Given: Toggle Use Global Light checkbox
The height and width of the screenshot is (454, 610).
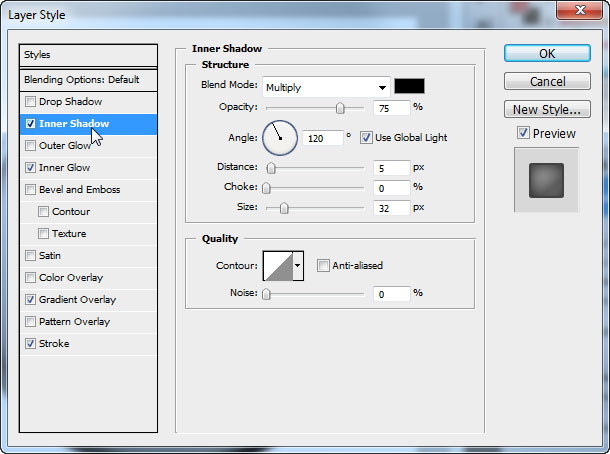Looking at the screenshot, I should click(x=366, y=137).
